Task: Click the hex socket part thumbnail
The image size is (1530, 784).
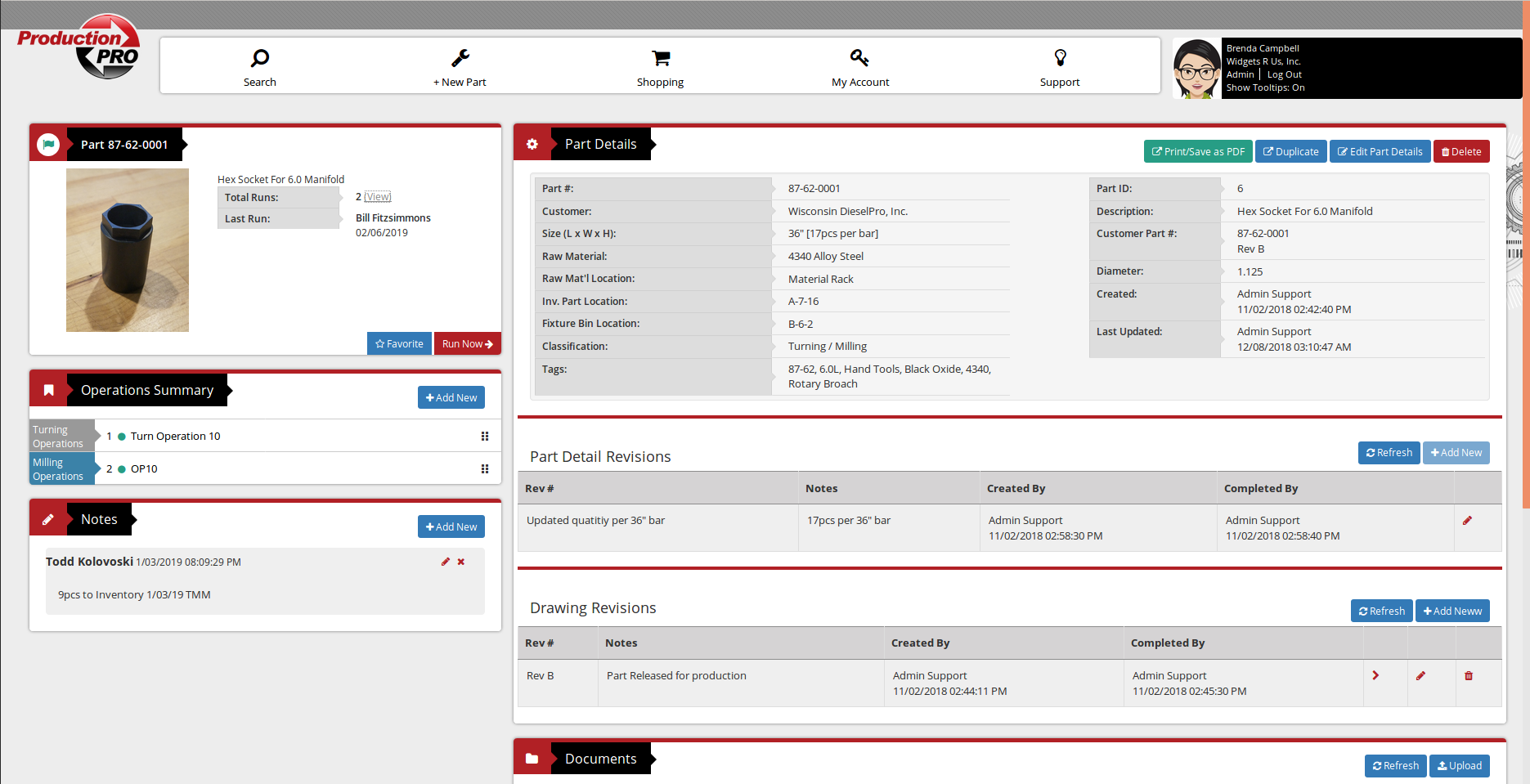Action: point(128,250)
